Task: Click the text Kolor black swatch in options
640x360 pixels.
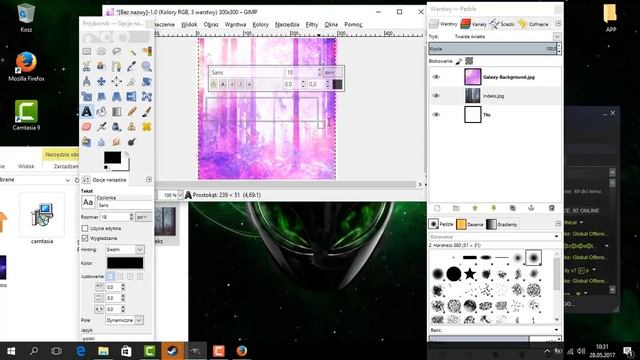Action: tap(125, 263)
